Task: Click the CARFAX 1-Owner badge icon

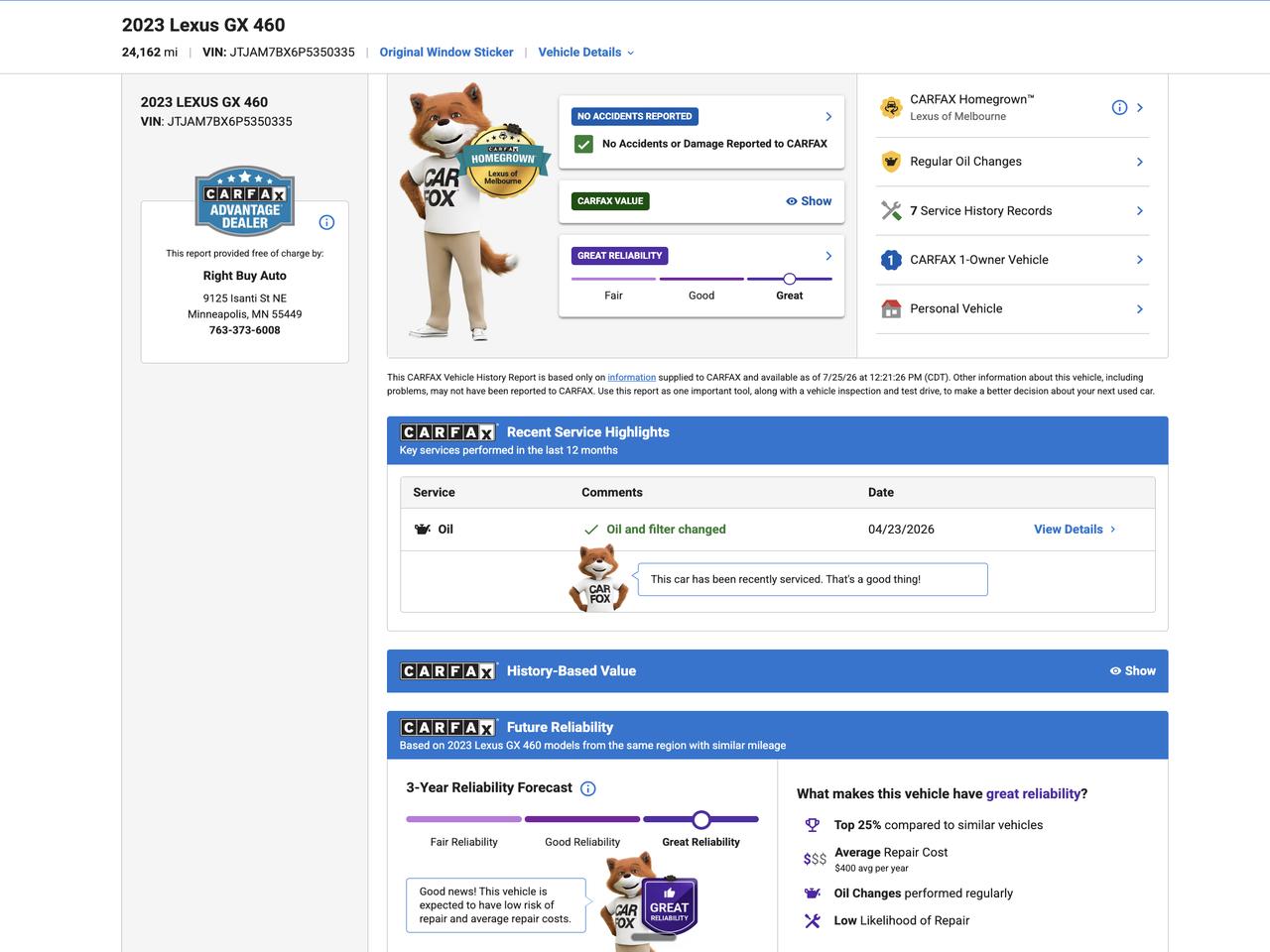Action: pyautogui.click(x=891, y=260)
